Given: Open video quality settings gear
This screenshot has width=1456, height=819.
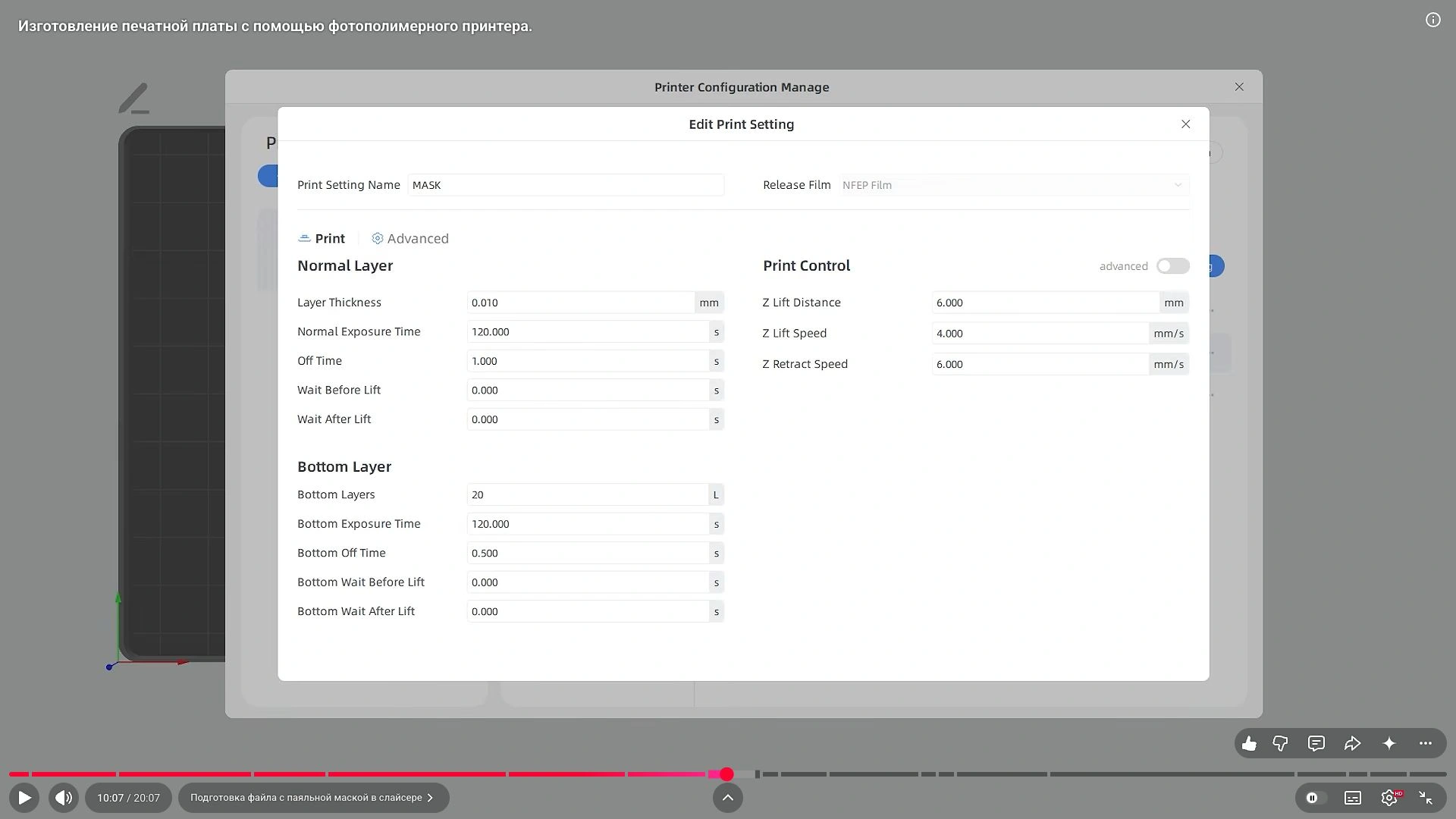Looking at the screenshot, I should 1389,798.
